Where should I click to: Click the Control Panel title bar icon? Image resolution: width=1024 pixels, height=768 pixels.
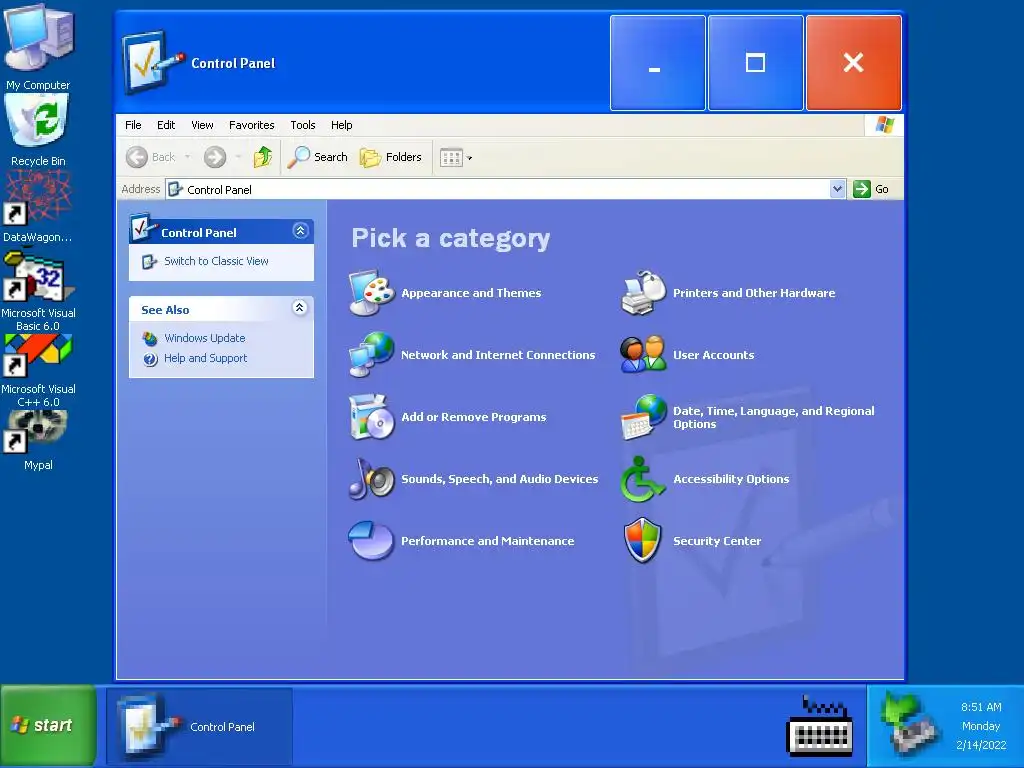coord(152,62)
